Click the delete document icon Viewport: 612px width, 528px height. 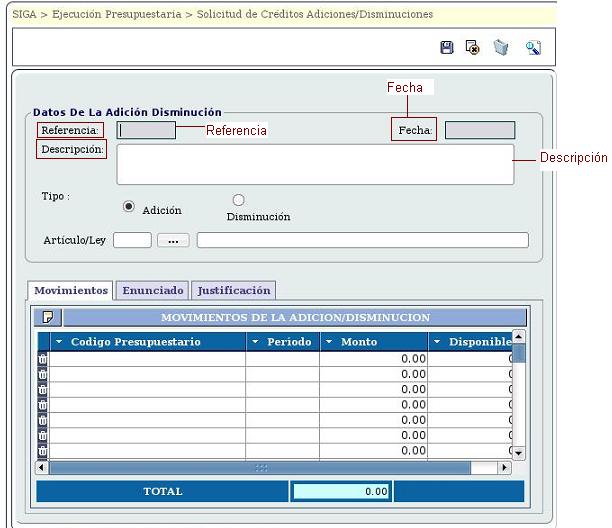coord(473,48)
